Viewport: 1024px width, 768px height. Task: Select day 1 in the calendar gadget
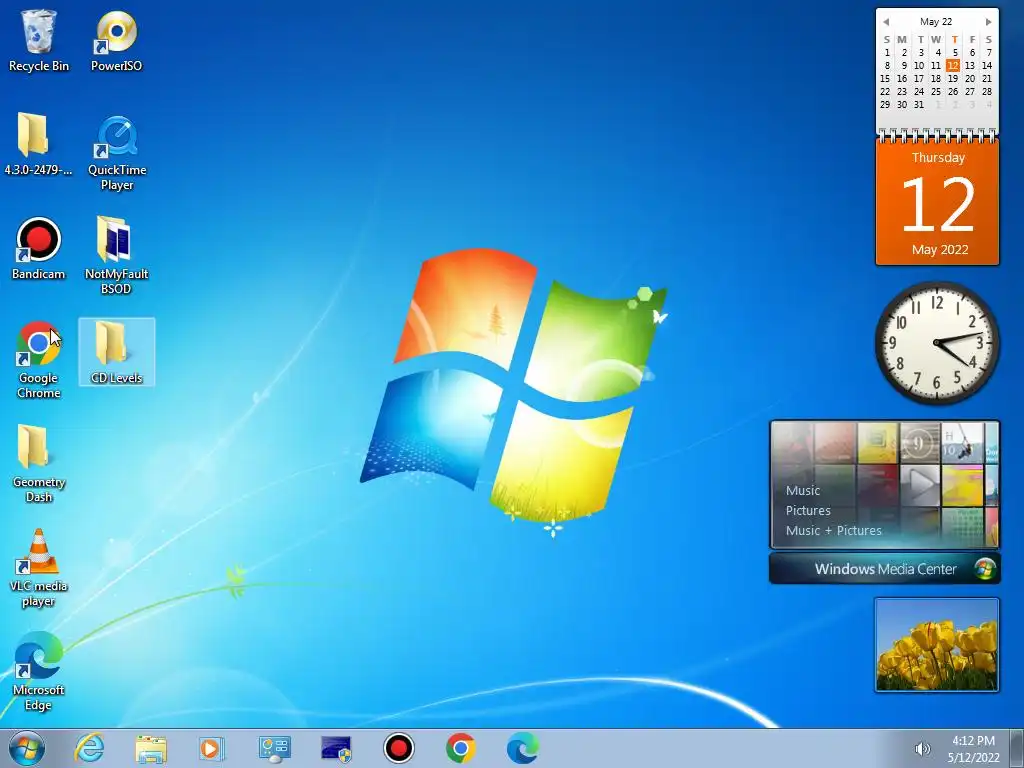click(x=887, y=52)
